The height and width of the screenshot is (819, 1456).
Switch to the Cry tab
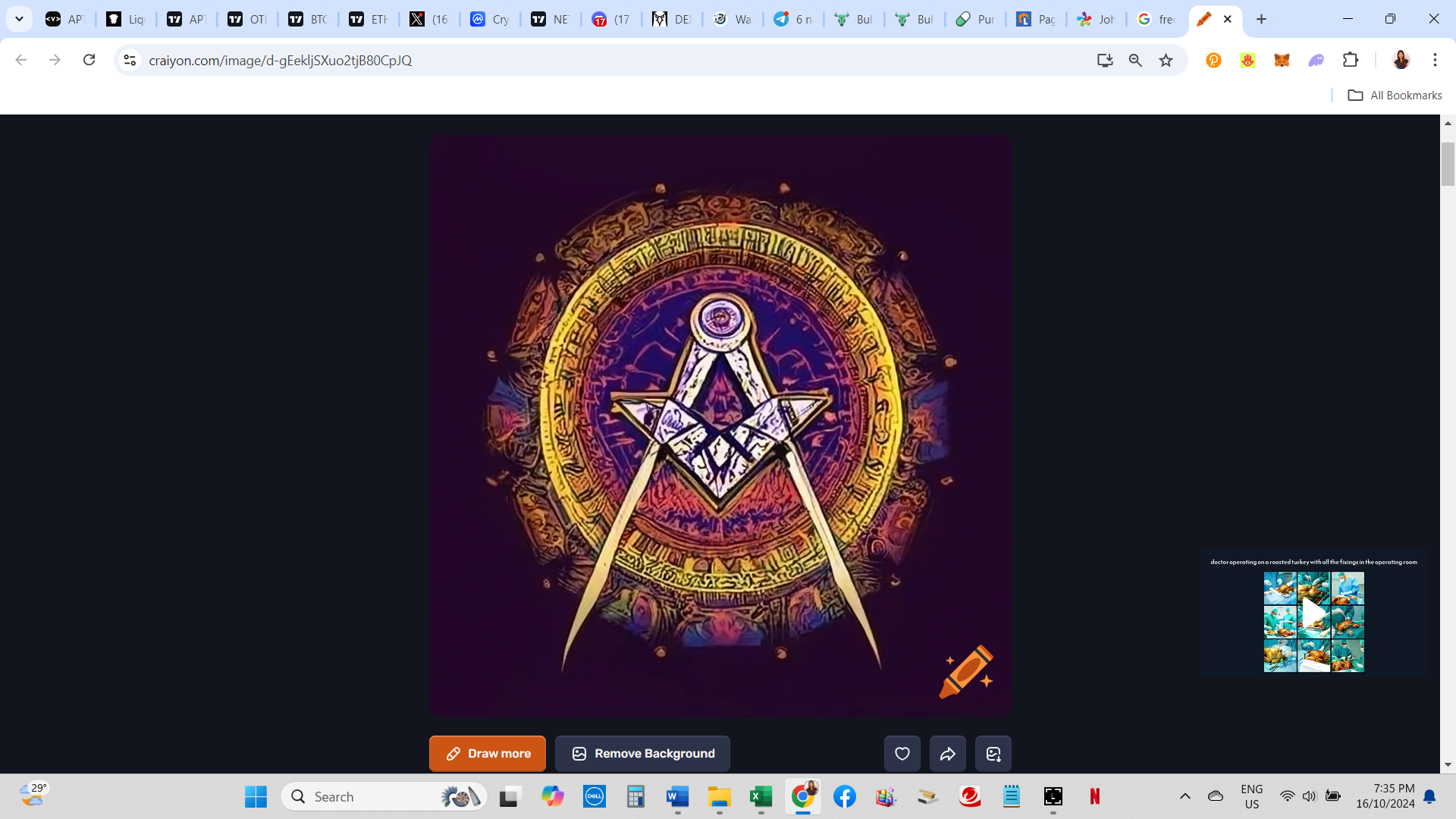coord(489,19)
